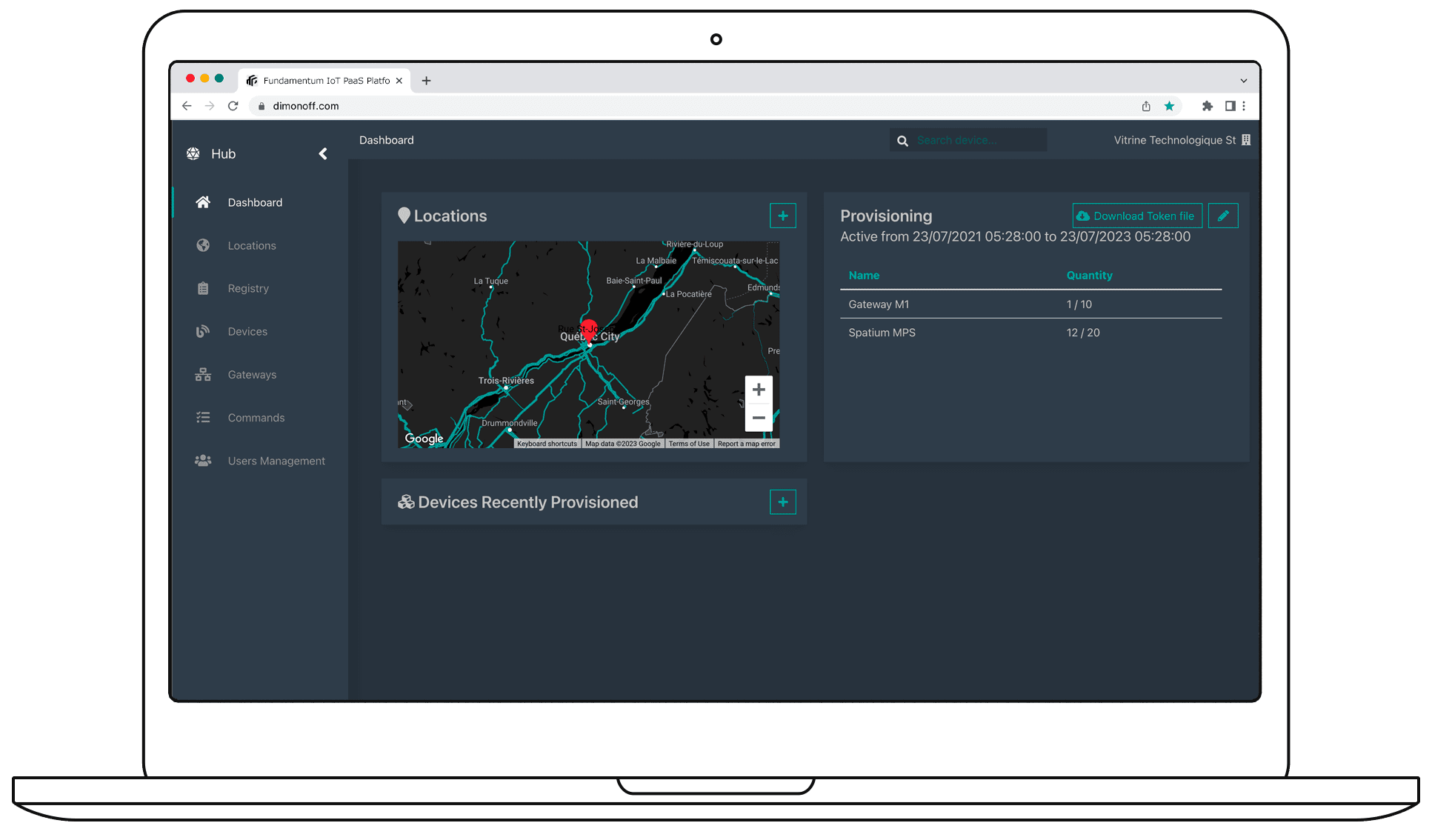This screenshot has width=1432, height=840.
Task: Select the Gateways network icon
Action: point(203,374)
